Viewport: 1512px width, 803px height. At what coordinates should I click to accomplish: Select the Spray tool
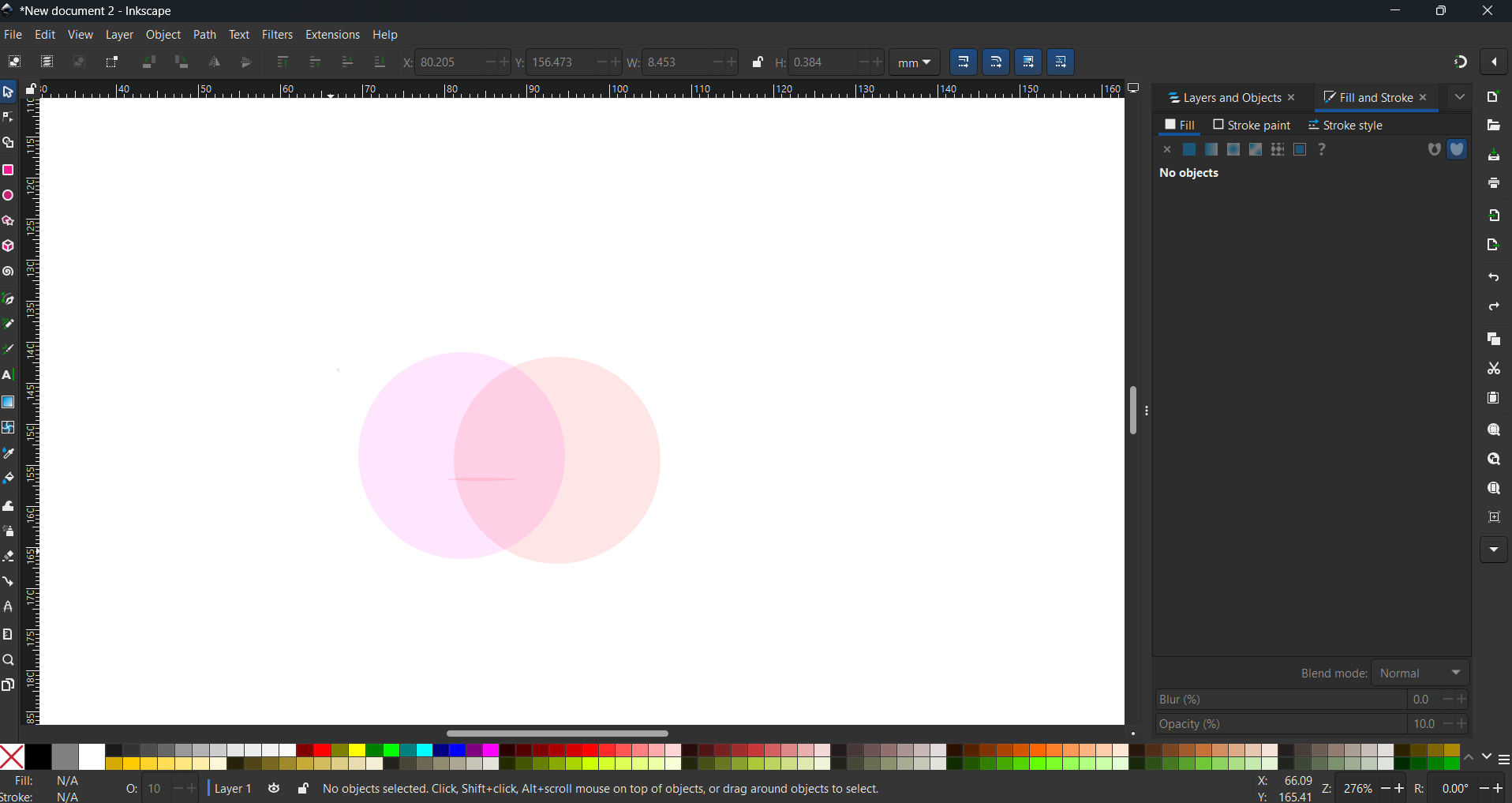pos(8,531)
